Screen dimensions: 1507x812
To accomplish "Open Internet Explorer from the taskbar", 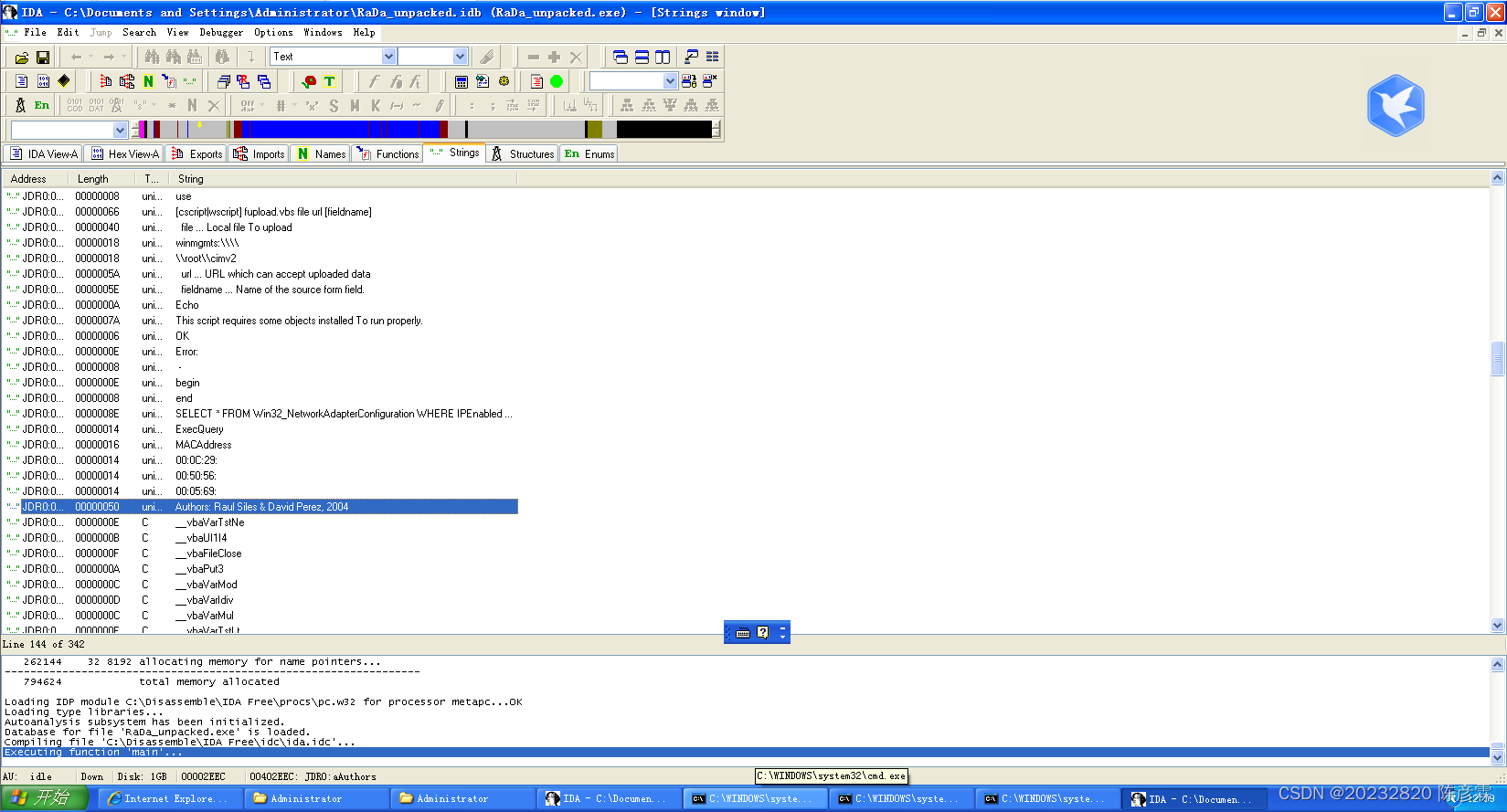I will tap(170, 798).
